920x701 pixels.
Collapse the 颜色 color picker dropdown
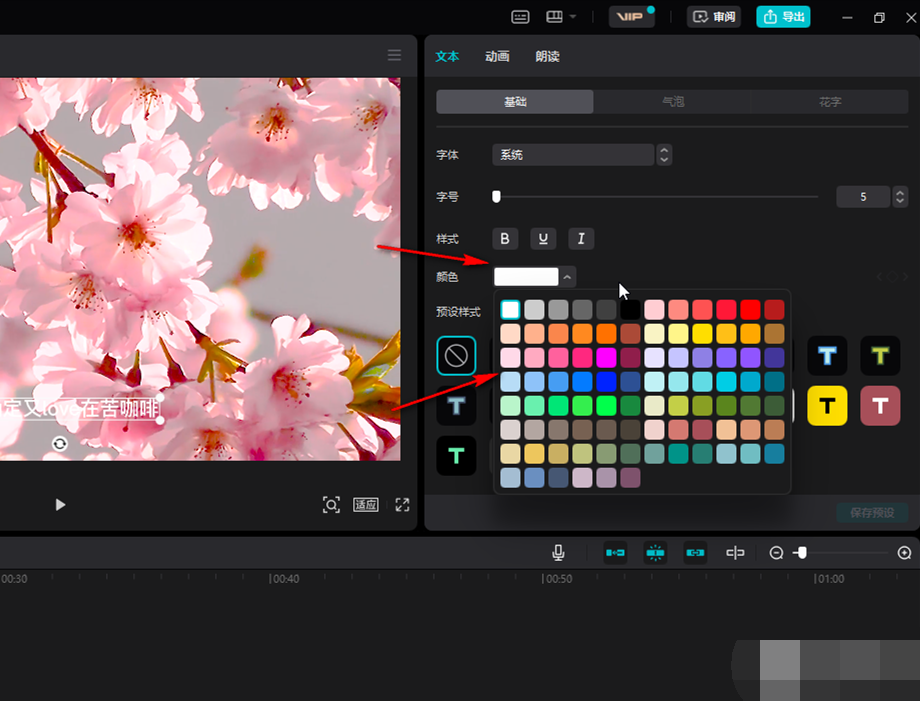(568, 277)
